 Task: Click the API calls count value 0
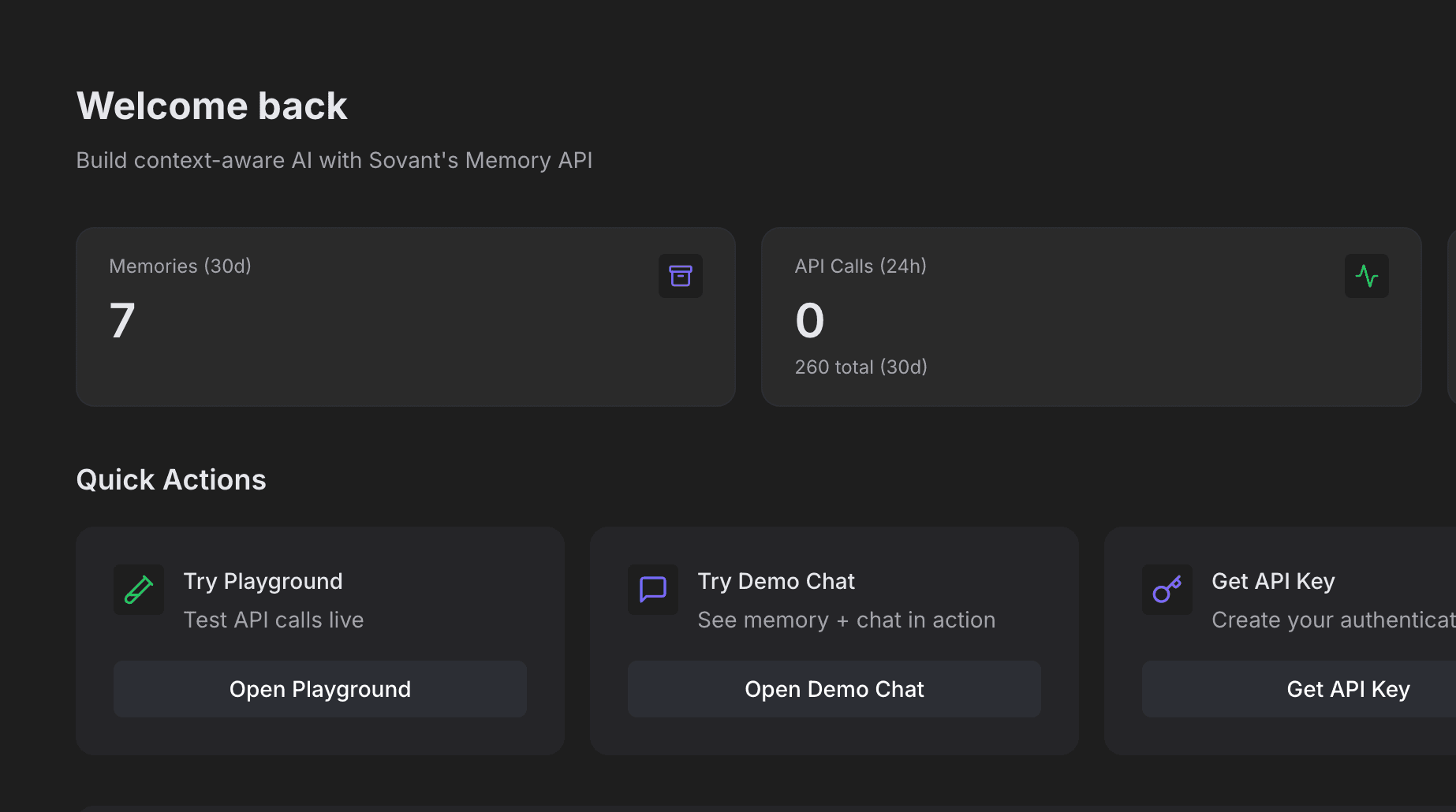pos(809,321)
